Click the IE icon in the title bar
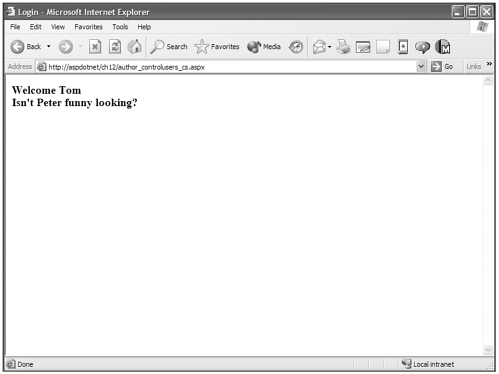Image resolution: width=499 pixels, height=374 pixels. click(11, 12)
